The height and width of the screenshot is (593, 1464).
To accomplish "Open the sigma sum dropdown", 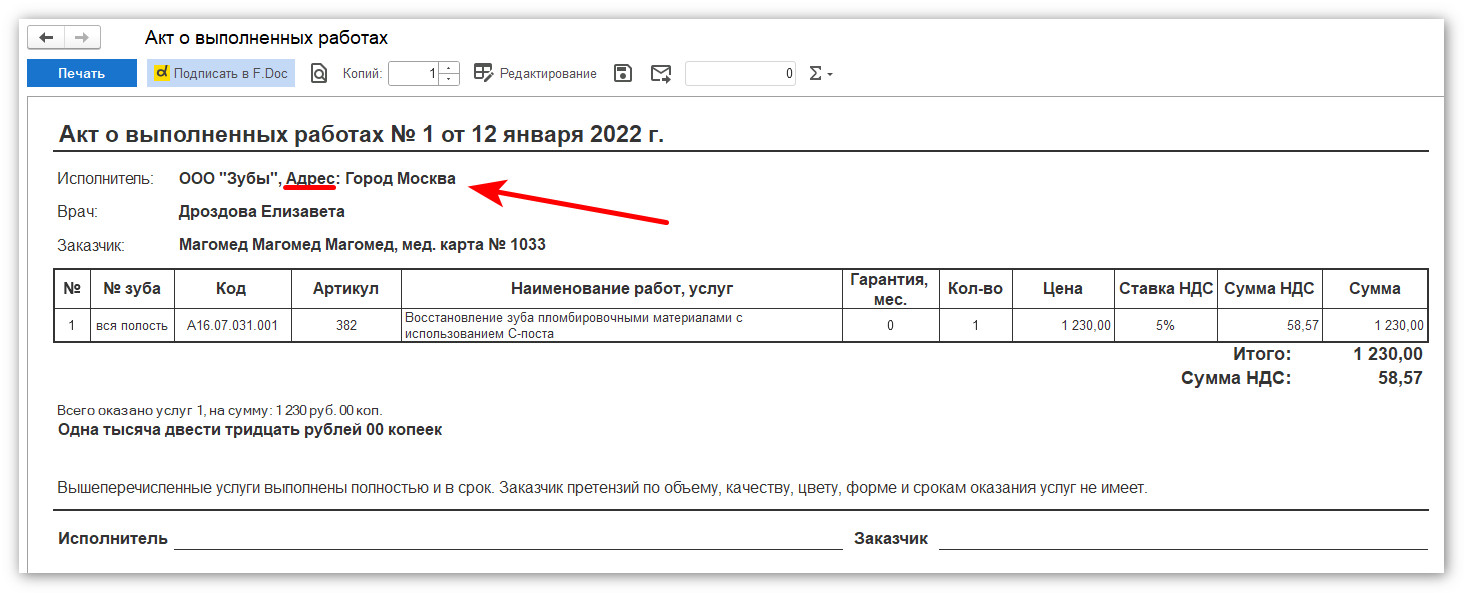I will (x=820, y=73).
